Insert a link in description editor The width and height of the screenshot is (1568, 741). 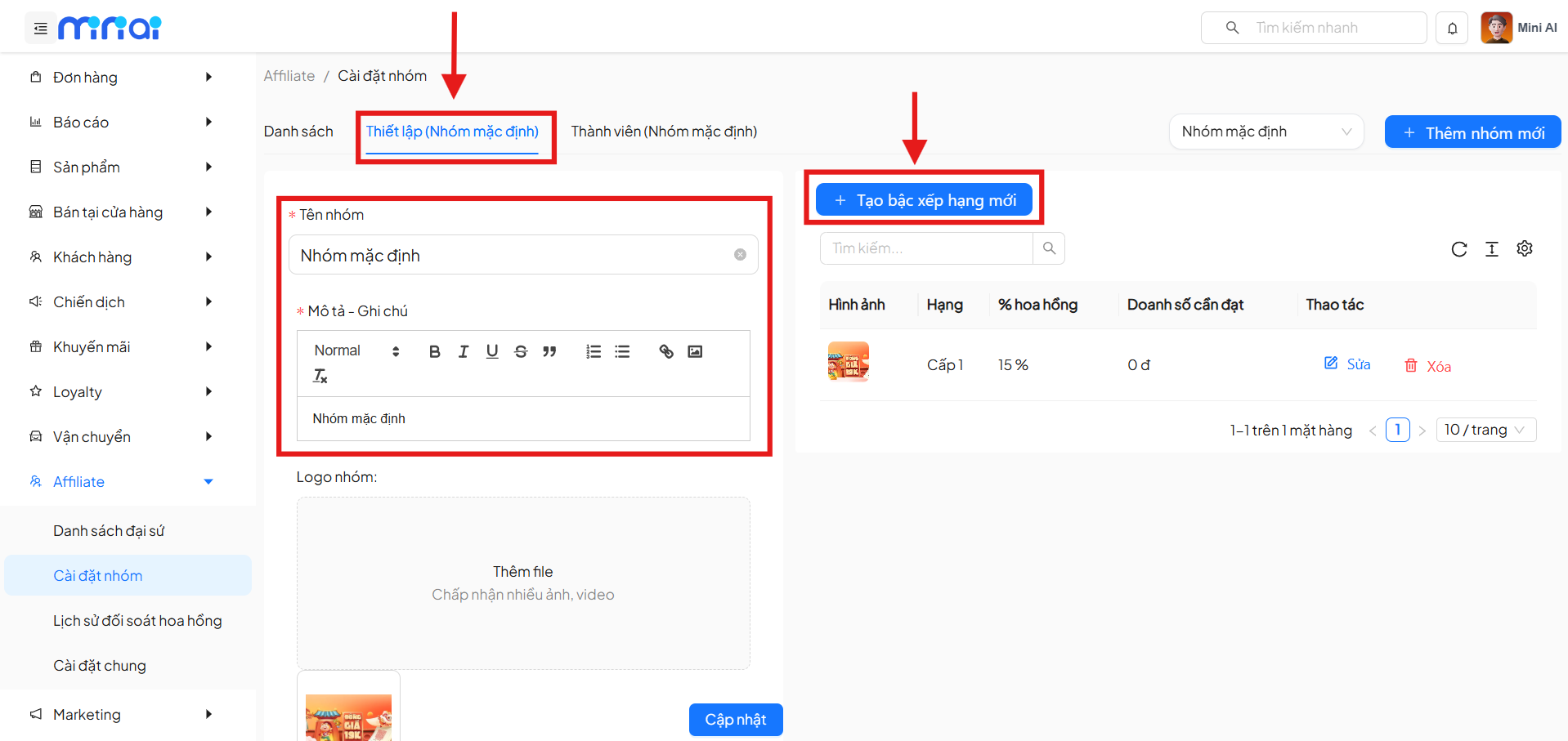[x=666, y=351]
